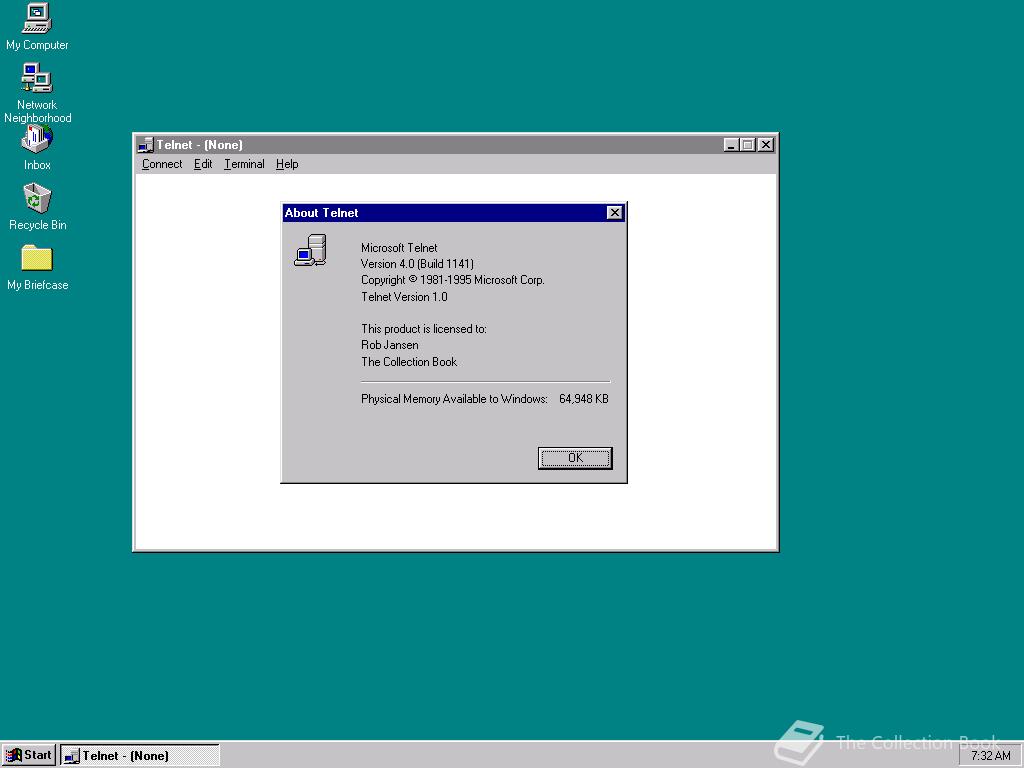Open the Help menu in Telnet
The height and width of the screenshot is (768, 1024).
pos(287,164)
